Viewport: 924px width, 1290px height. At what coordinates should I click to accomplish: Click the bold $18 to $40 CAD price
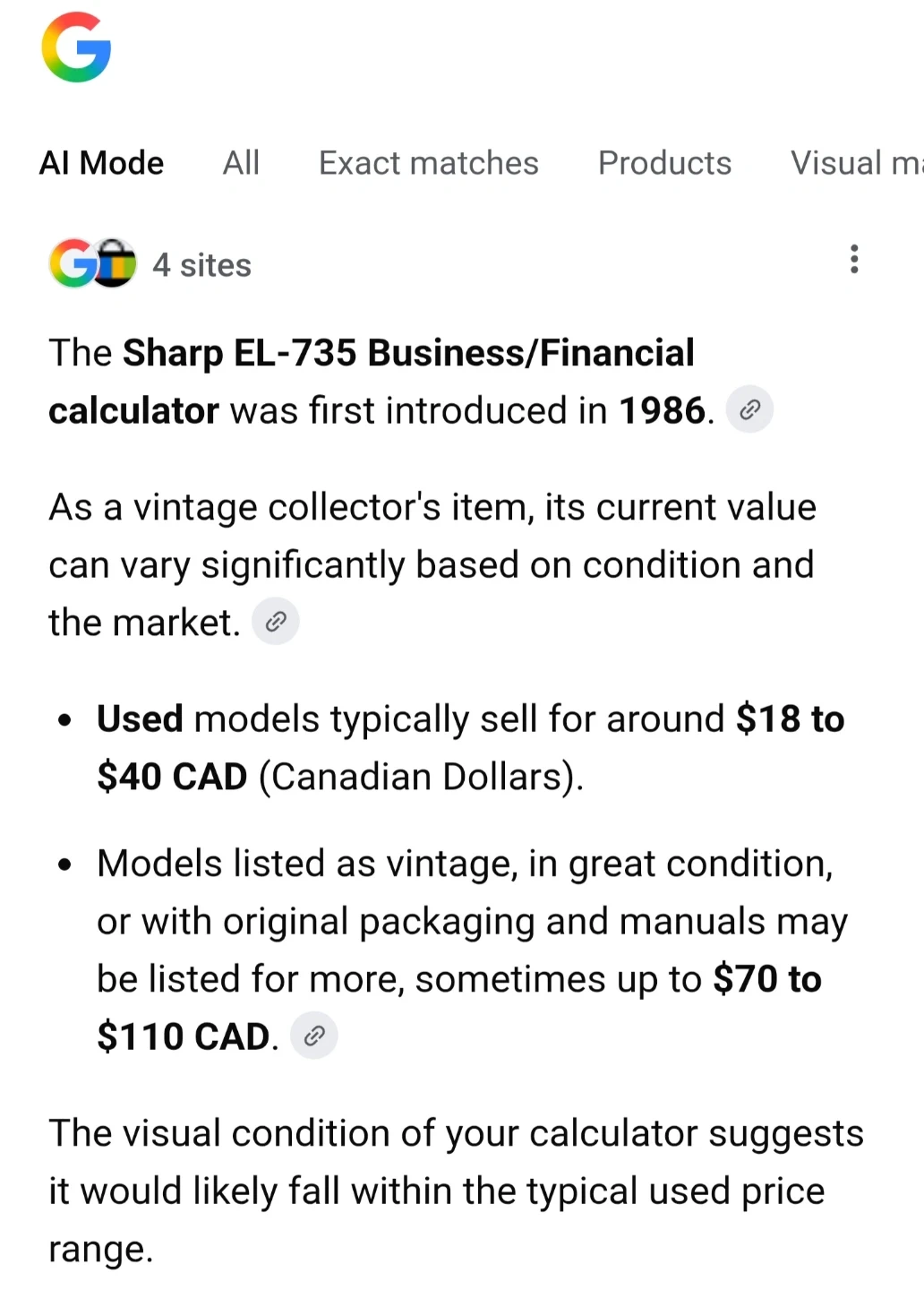point(471,748)
